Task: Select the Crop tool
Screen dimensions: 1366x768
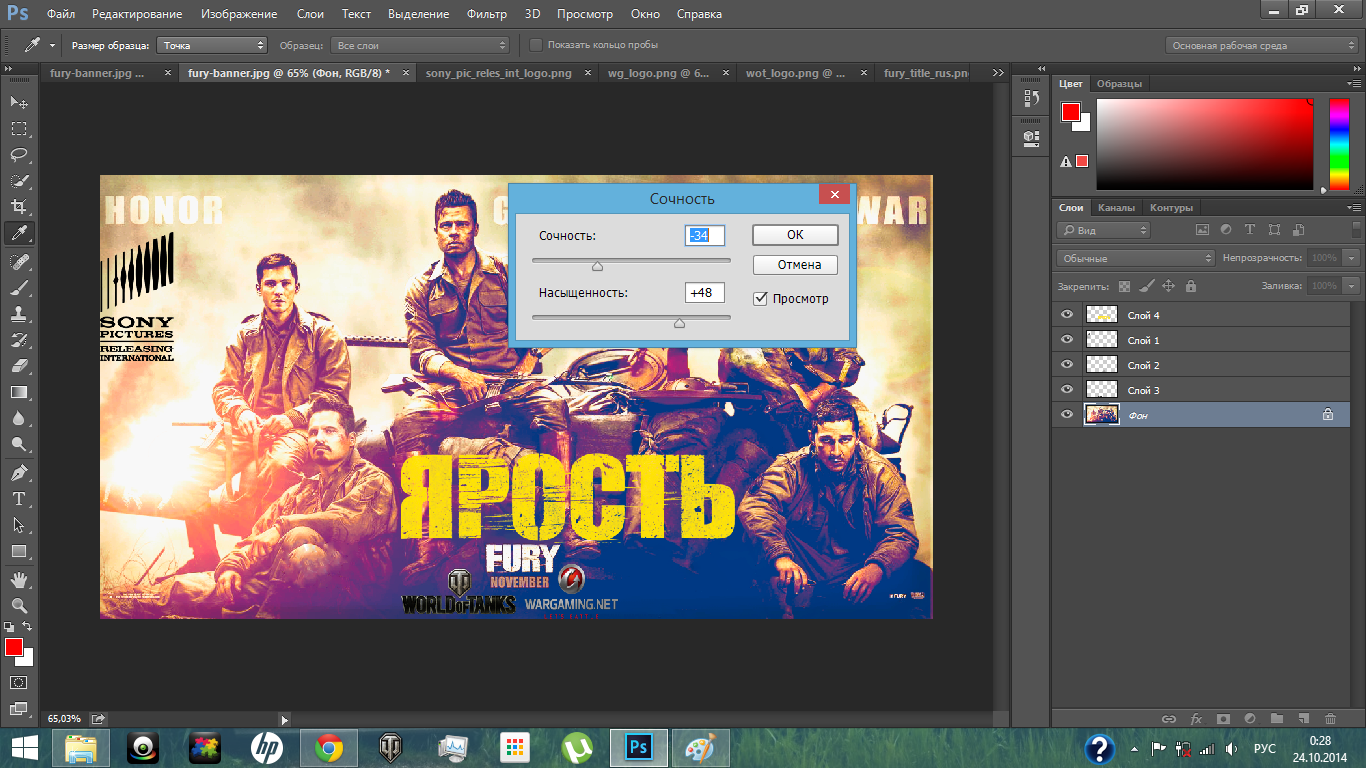Action: coord(19,207)
